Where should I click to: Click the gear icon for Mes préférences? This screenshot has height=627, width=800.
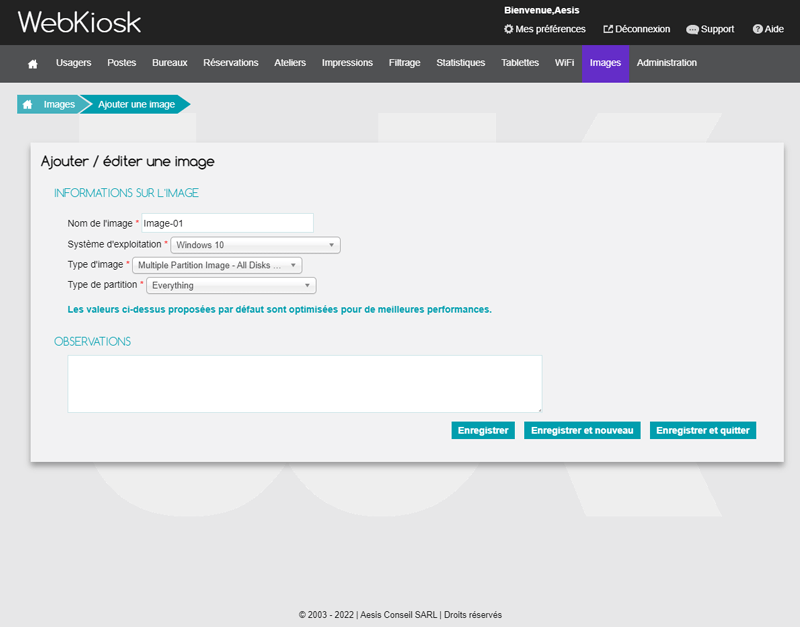tap(508, 29)
